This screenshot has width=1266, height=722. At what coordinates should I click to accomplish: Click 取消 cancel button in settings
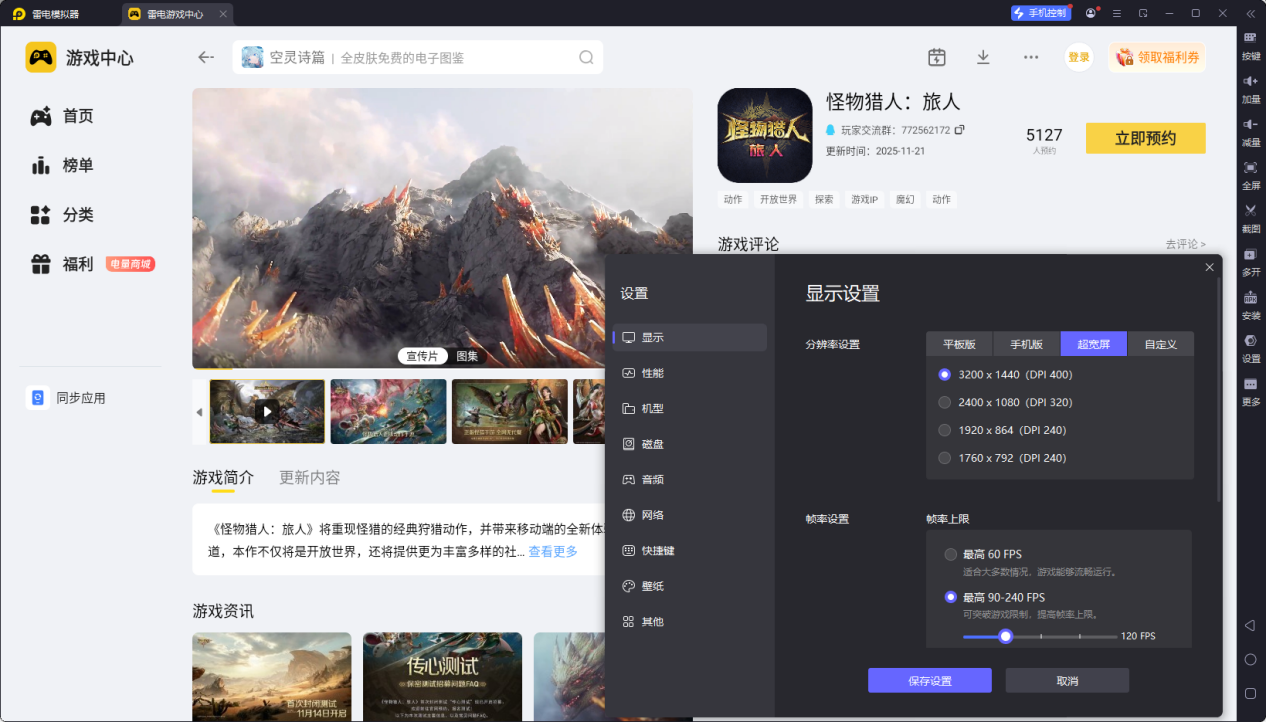click(x=1067, y=681)
